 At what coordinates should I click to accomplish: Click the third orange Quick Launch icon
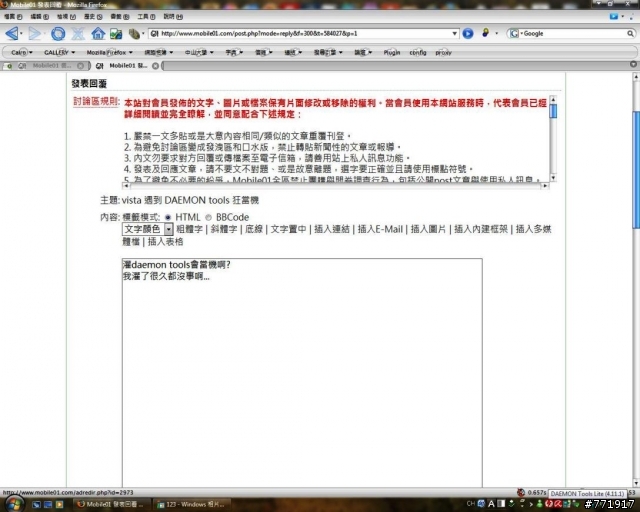60,505
